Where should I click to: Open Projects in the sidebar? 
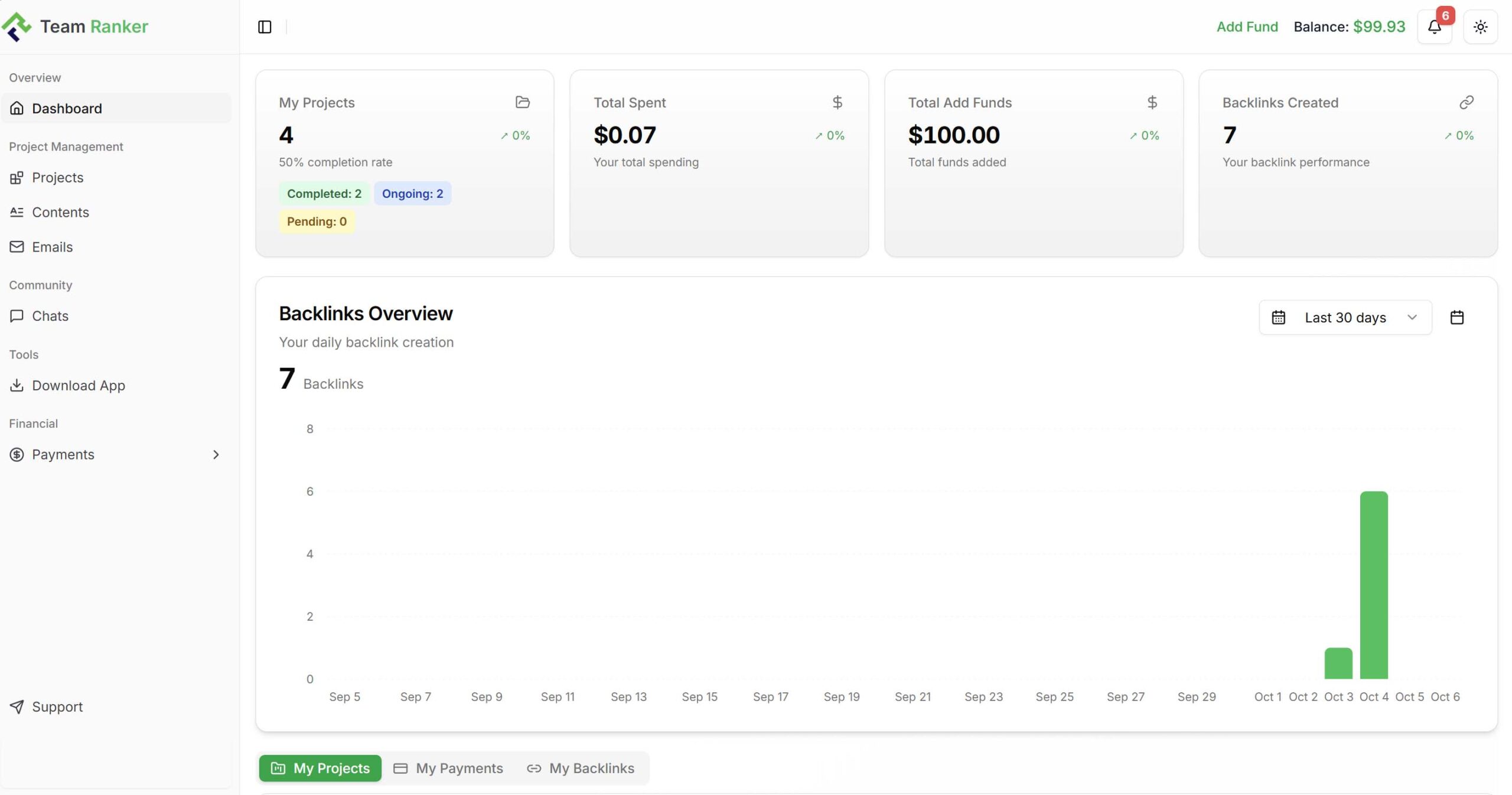[x=57, y=178]
